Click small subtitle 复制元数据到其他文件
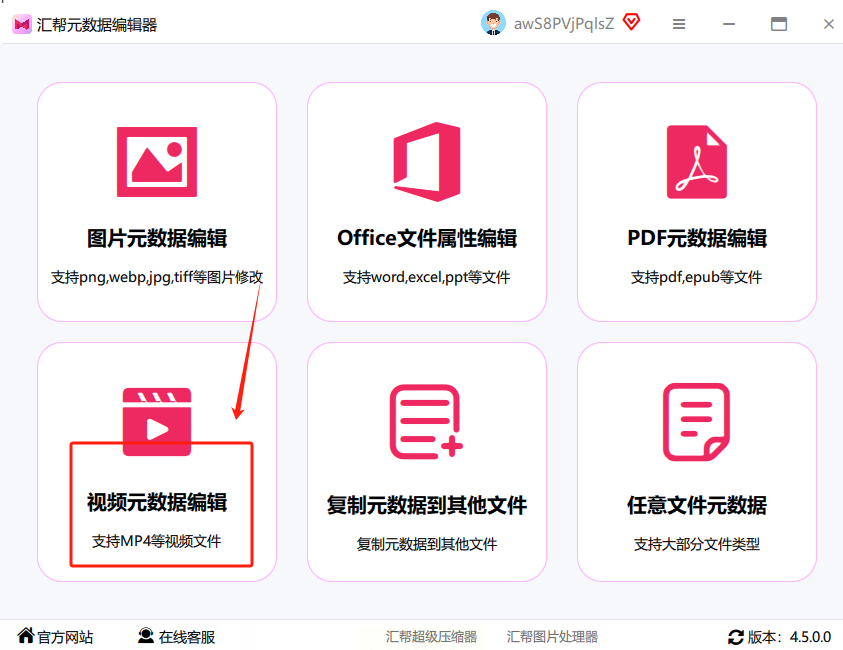Screen dimensions: 843x650 (x=427, y=544)
